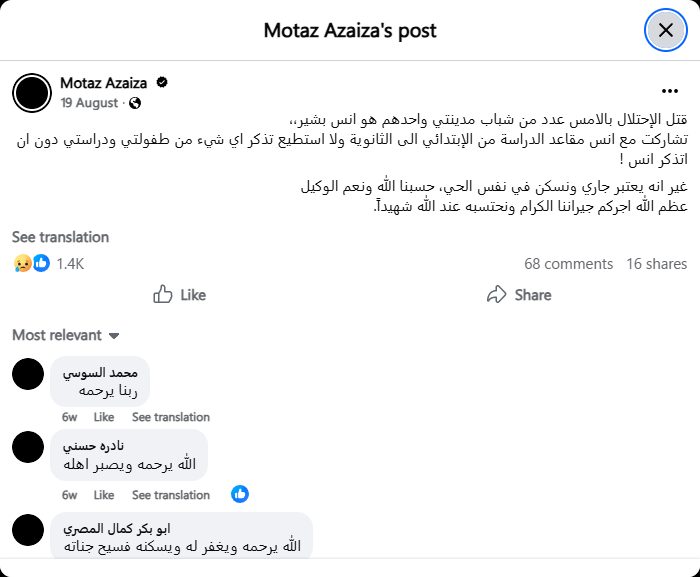Open ابو بكر كمال المصري's profile avatar
This screenshot has height=577, width=700.
pyautogui.click(x=28, y=530)
